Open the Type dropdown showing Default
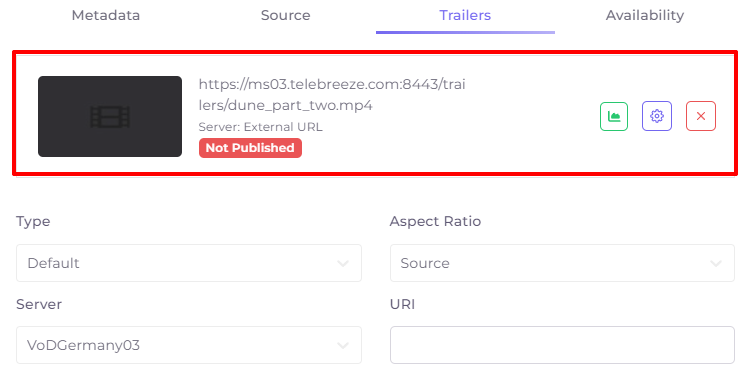The image size is (745, 379). coord(189,263)
